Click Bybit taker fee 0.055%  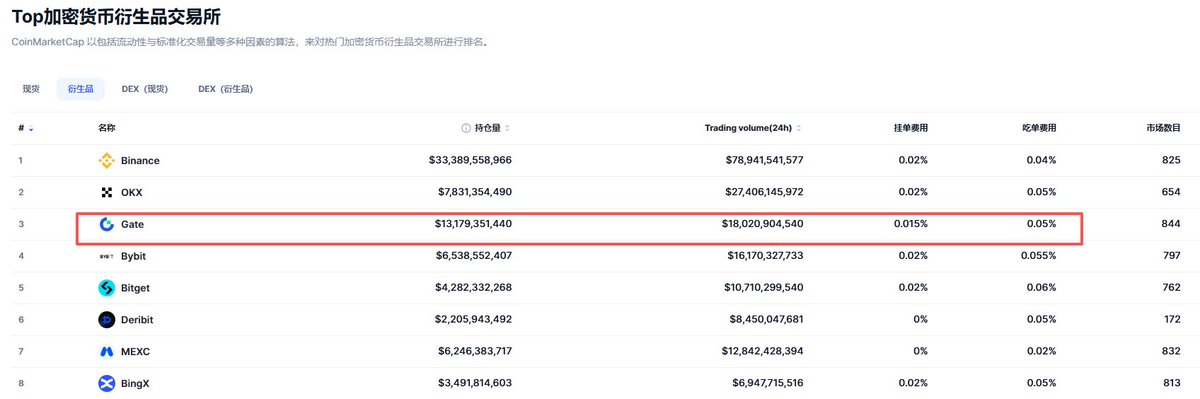click(1039, 256)
